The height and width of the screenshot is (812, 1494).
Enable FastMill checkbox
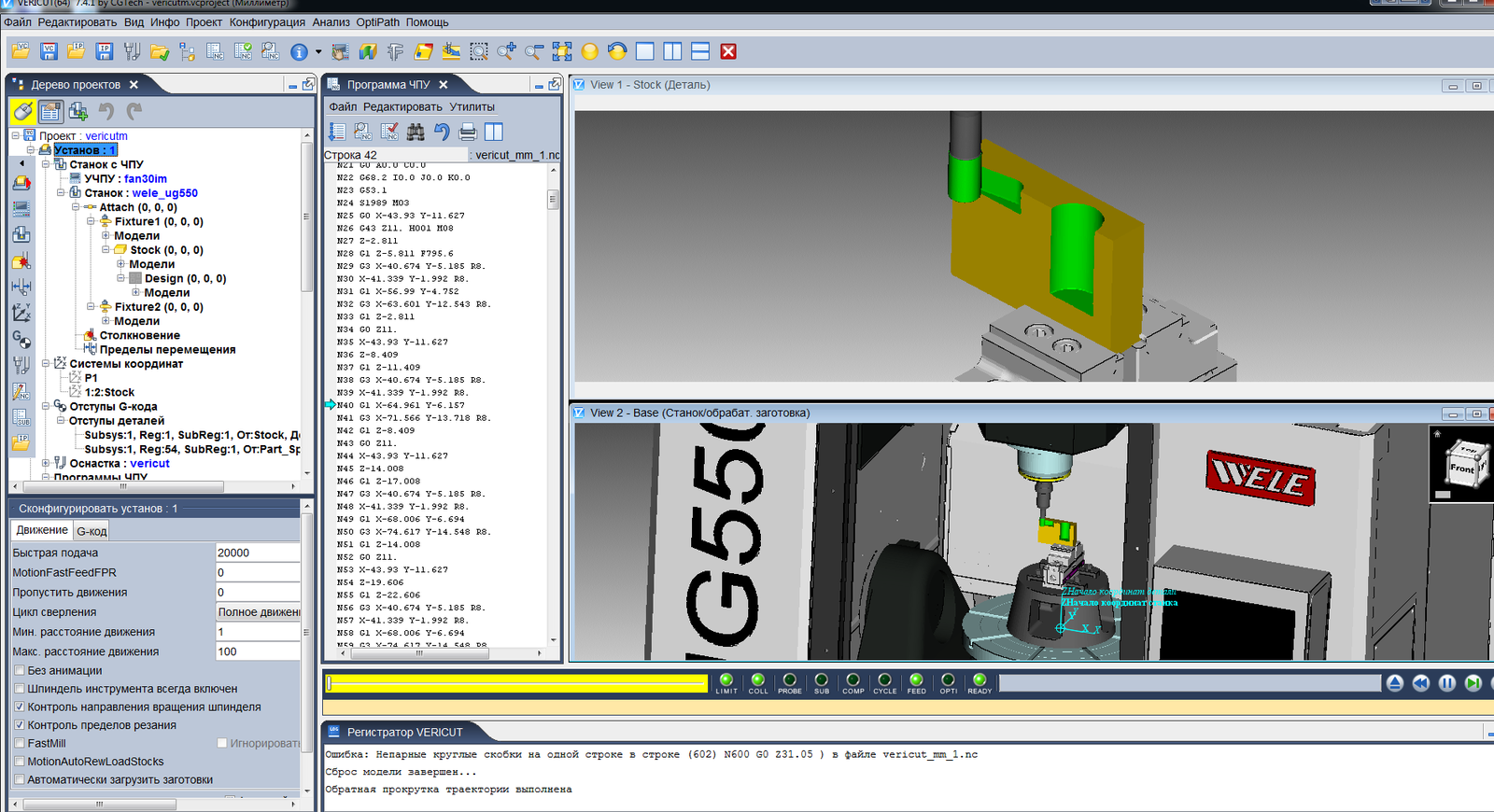[20, 743]
